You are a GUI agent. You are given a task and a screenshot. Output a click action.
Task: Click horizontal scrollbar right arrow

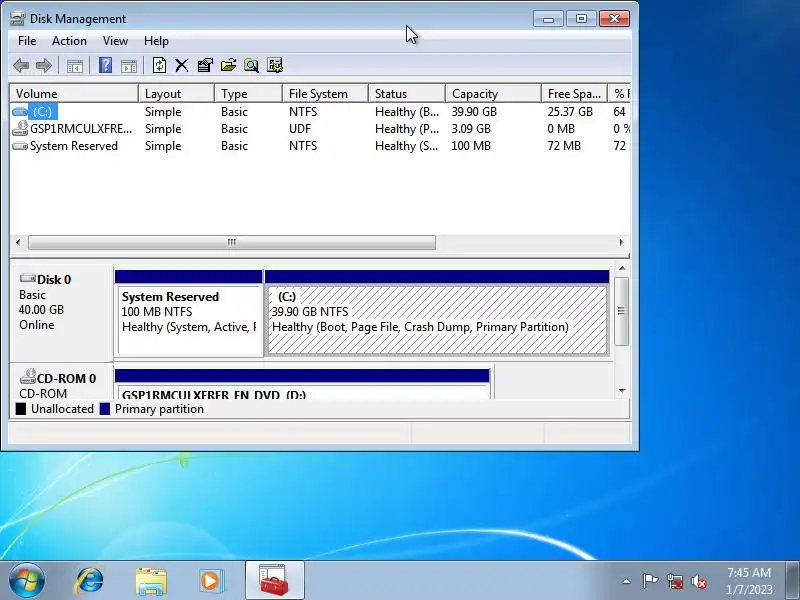[x=621, y=242]
